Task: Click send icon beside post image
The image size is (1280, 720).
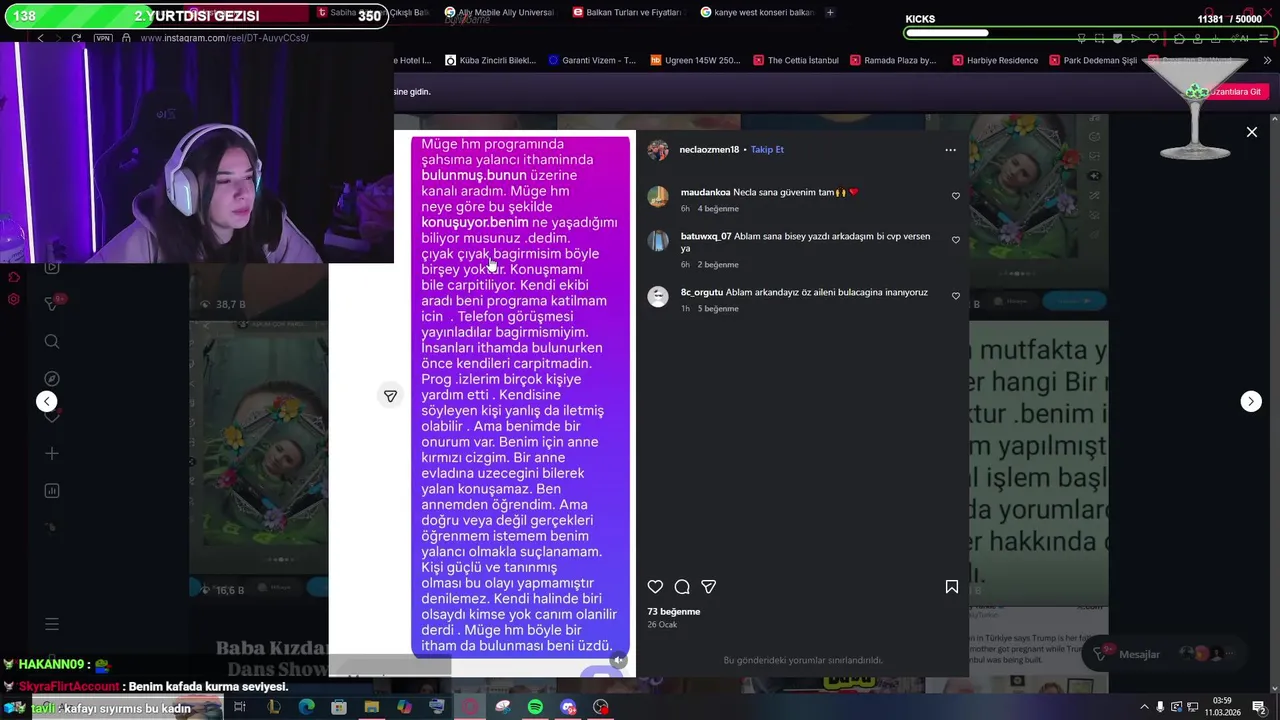Action: point(390,396)
